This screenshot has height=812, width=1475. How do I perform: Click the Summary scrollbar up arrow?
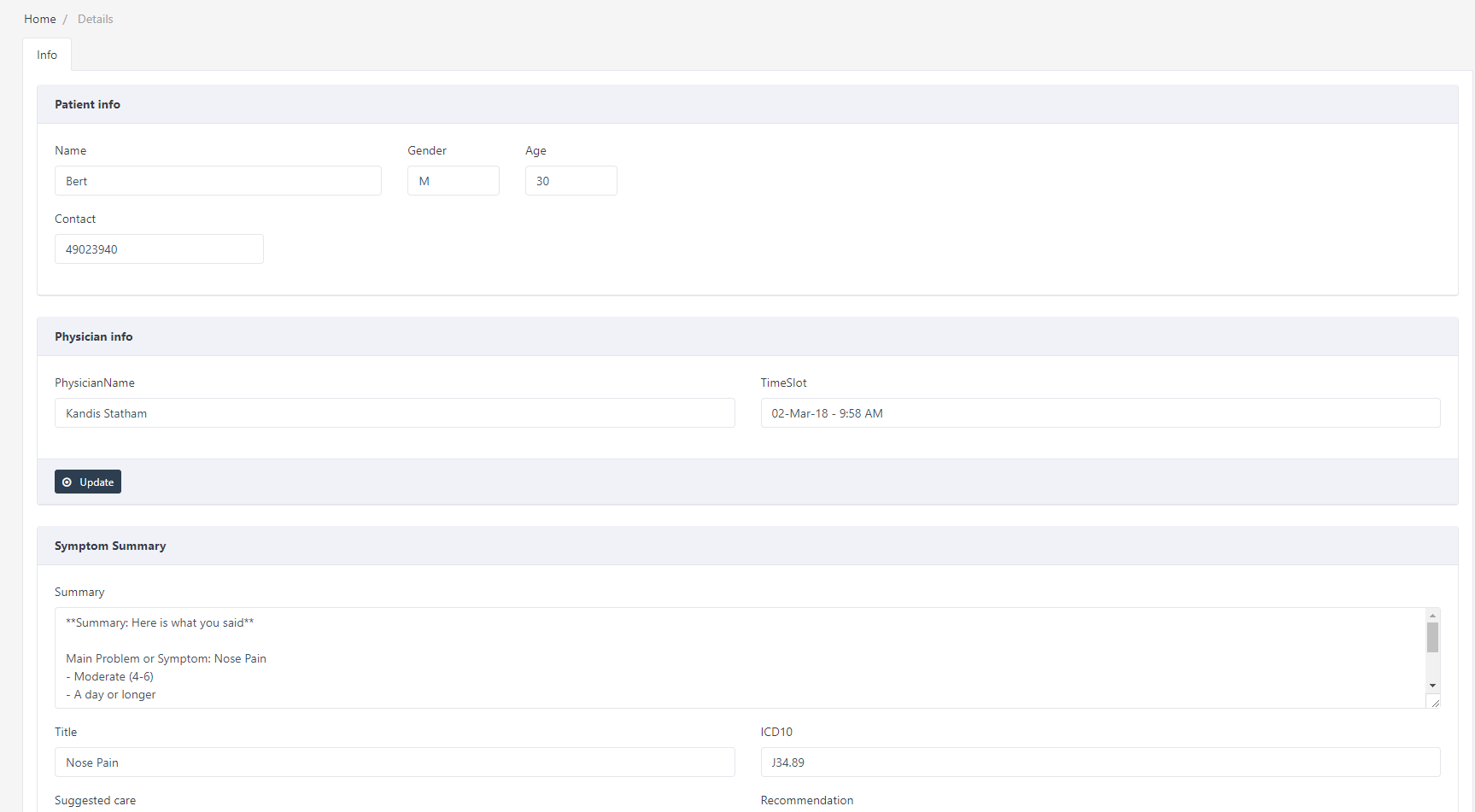(x=1432, y=616)
